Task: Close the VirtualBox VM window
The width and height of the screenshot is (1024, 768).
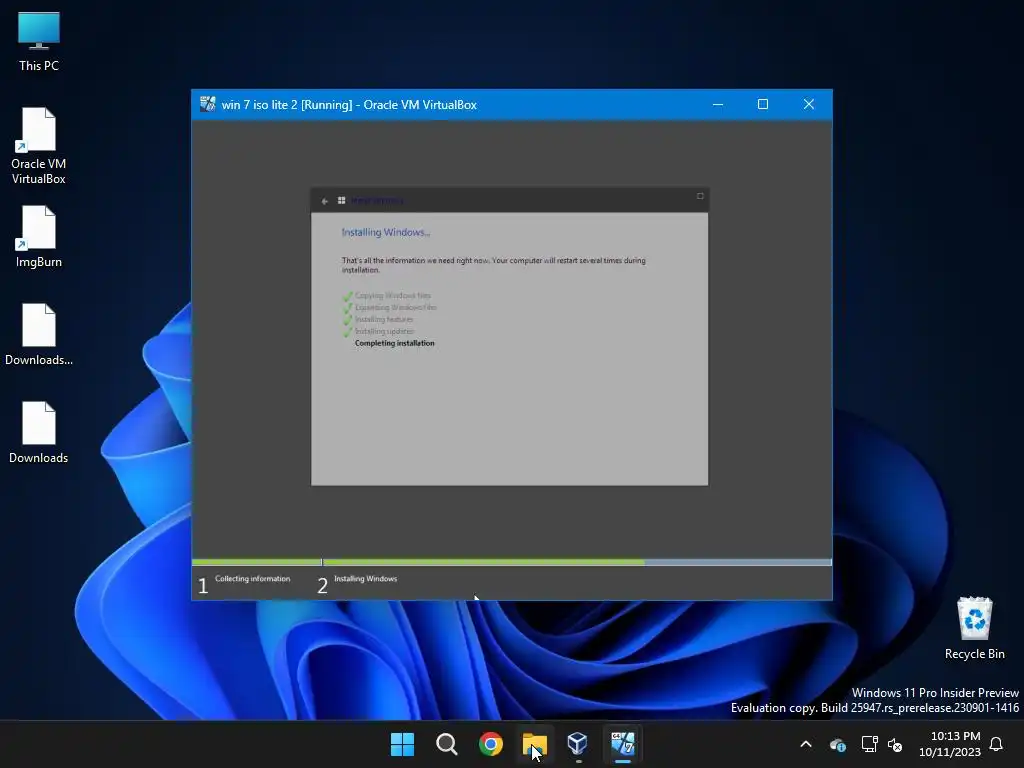Action: 808,104
